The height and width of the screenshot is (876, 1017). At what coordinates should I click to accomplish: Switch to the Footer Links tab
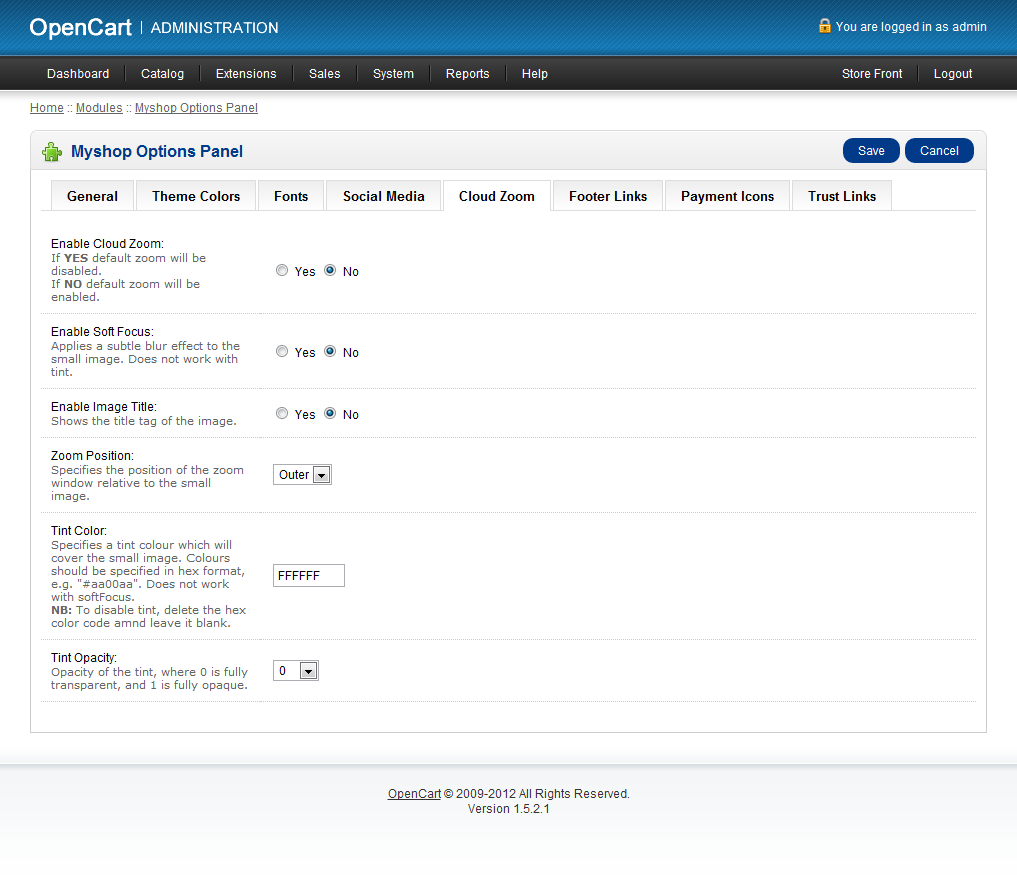(x=608, y=196)
